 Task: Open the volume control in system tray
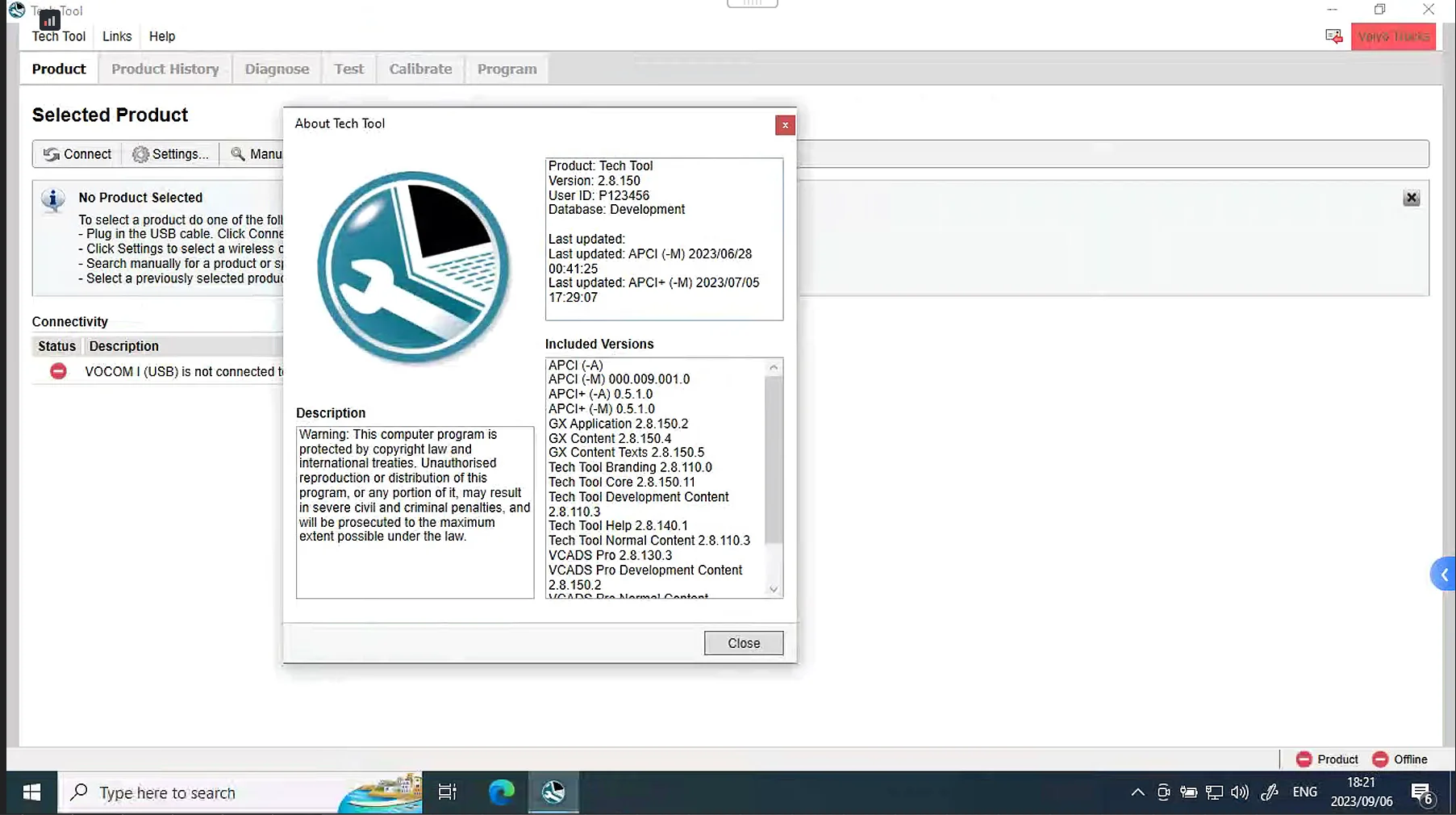(x=1240, y=792)
